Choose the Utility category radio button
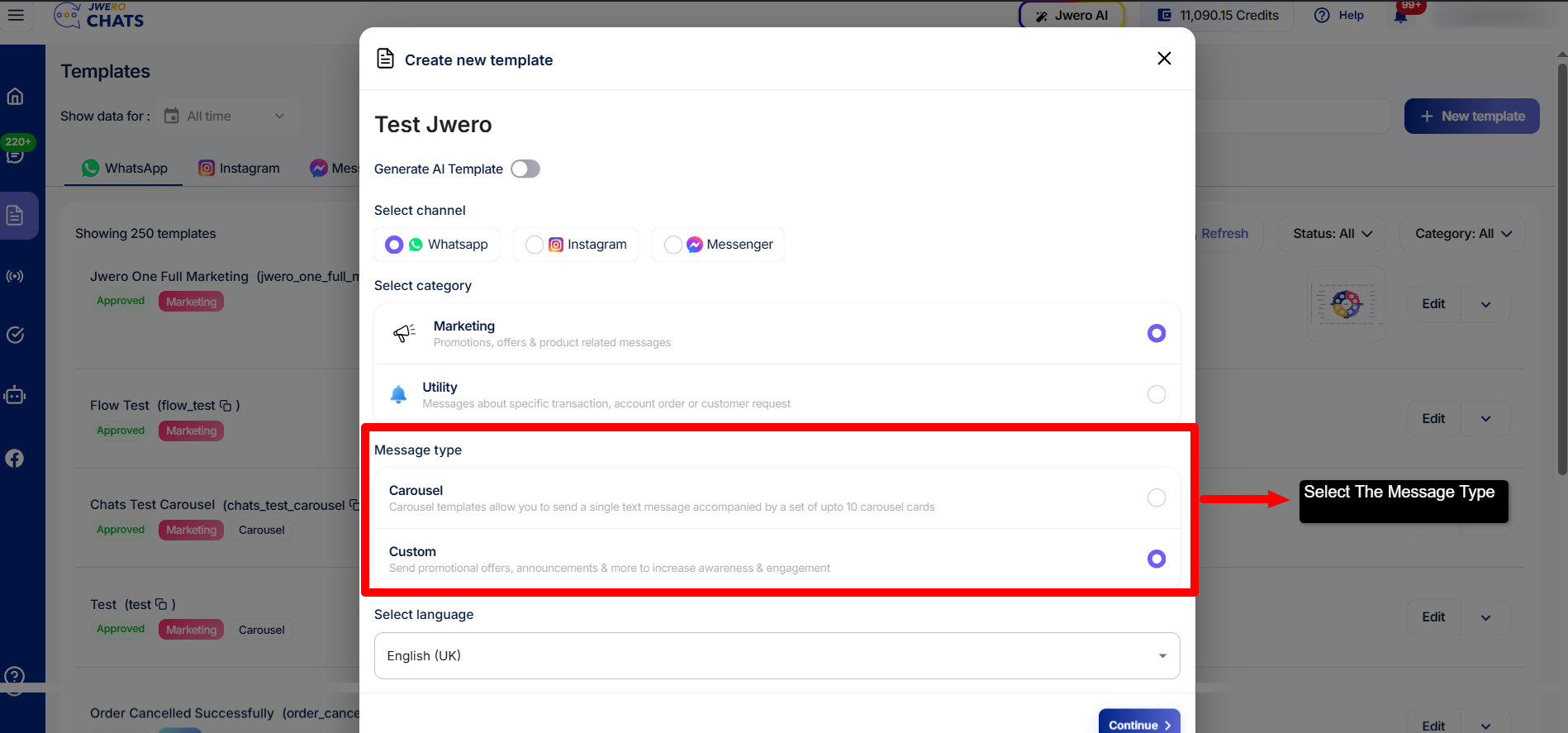Image resolution: width=1568 pixels, height=733 pixels. [1156, 394]
